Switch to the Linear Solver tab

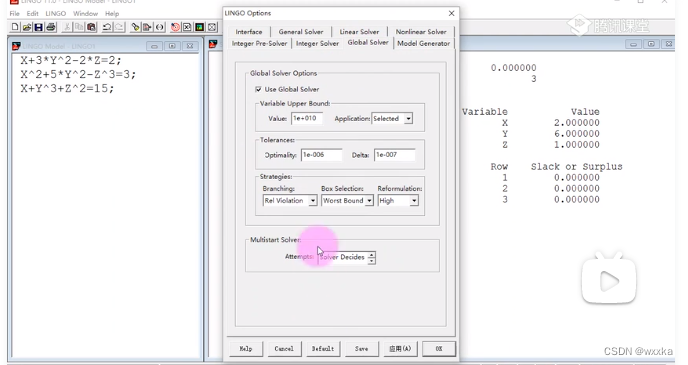[x=359, y=32]
